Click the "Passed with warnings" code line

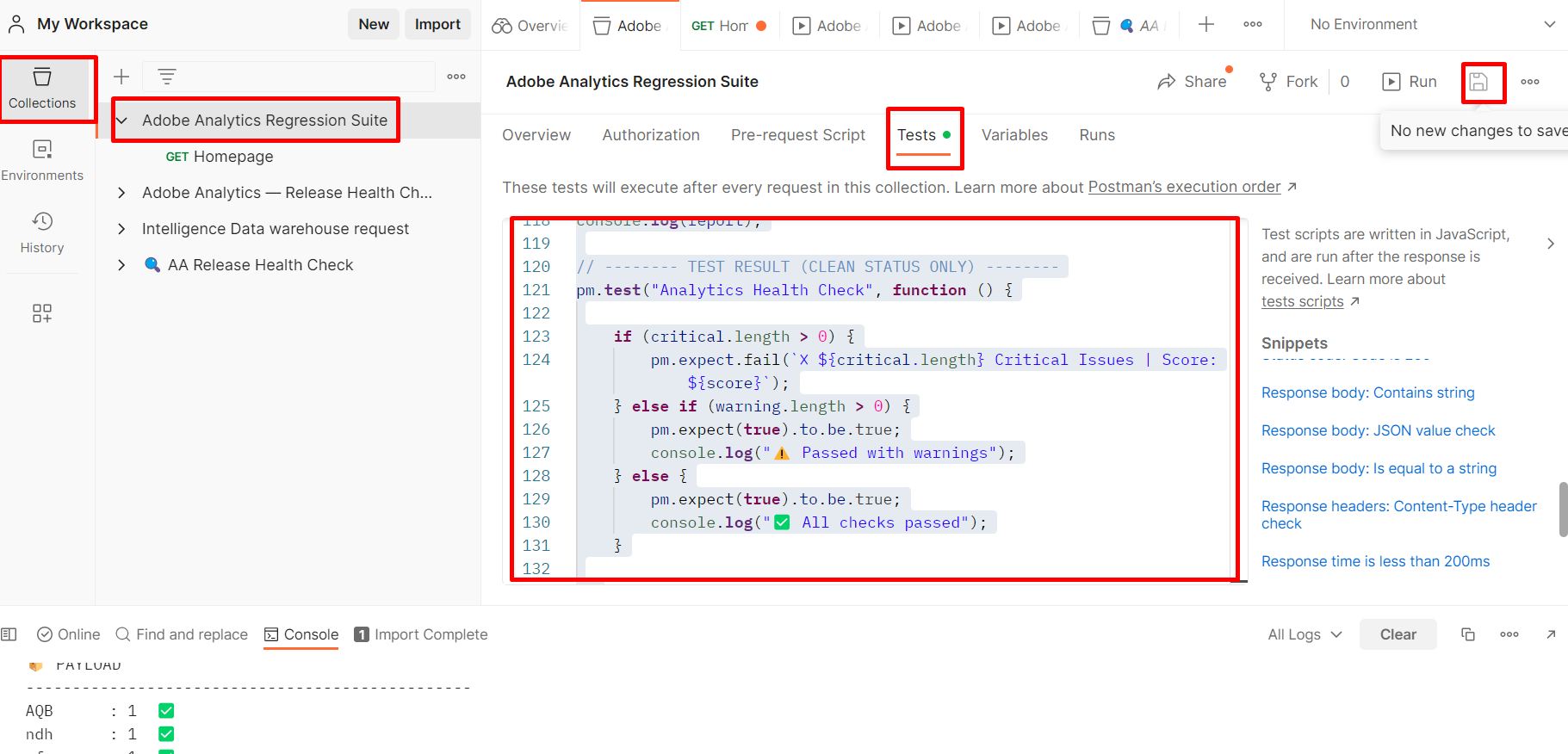pyautogui.click(x=833, y=453)
